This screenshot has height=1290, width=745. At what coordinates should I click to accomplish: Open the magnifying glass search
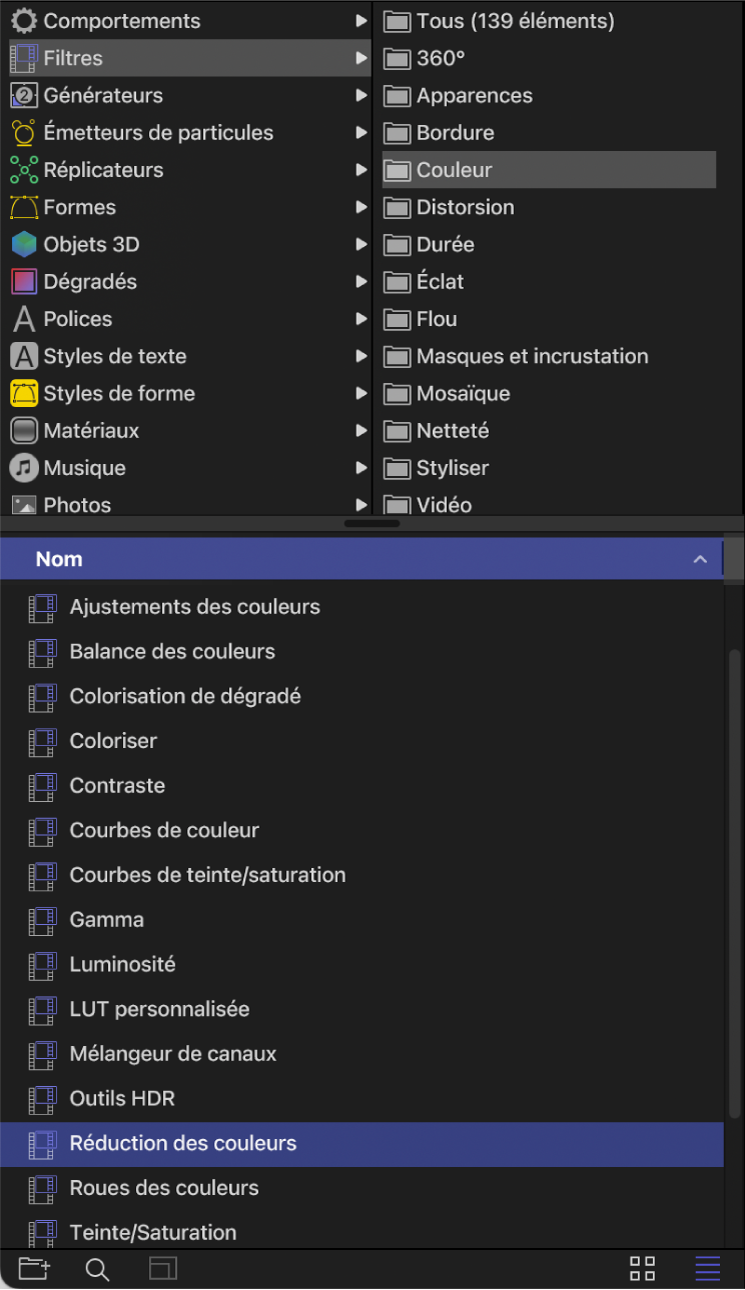(x=97, y=1268)
